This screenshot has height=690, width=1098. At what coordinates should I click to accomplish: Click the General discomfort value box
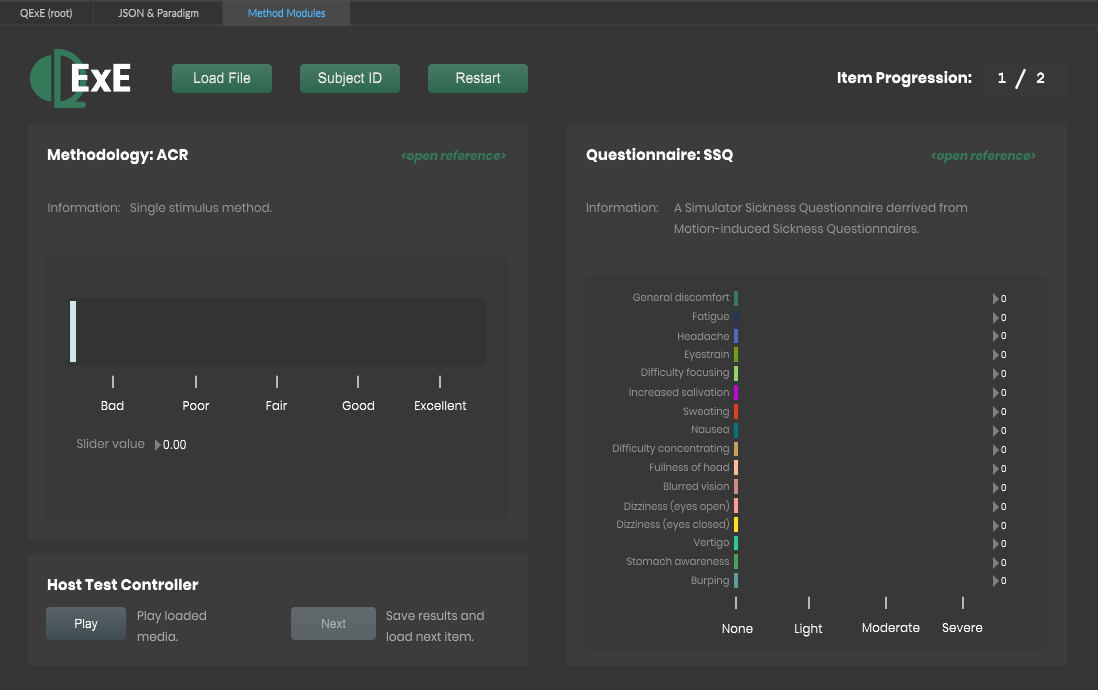1000,299
